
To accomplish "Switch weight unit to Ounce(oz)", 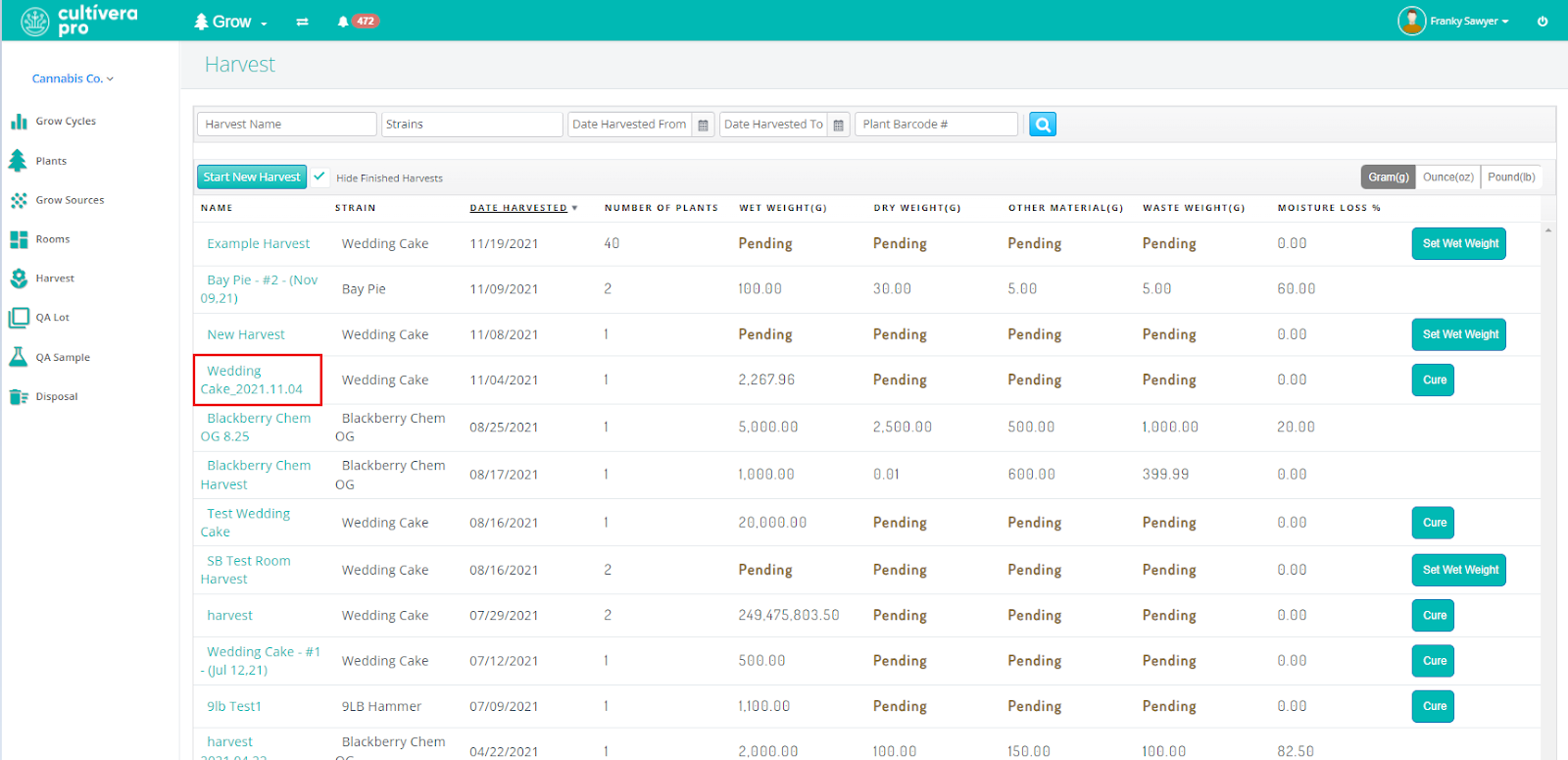I will coord(1448,177).
